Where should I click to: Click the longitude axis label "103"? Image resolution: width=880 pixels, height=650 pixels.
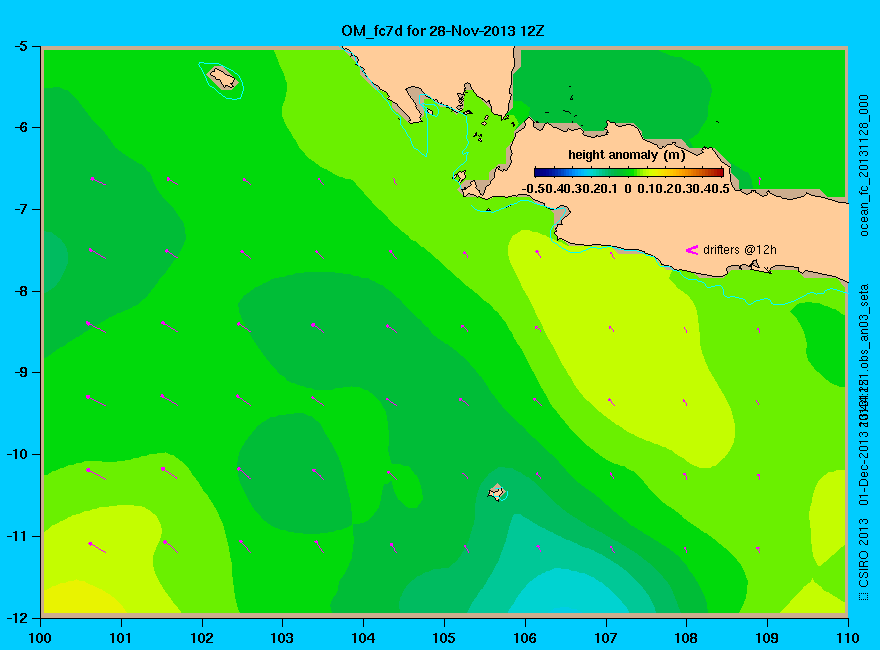282,638
